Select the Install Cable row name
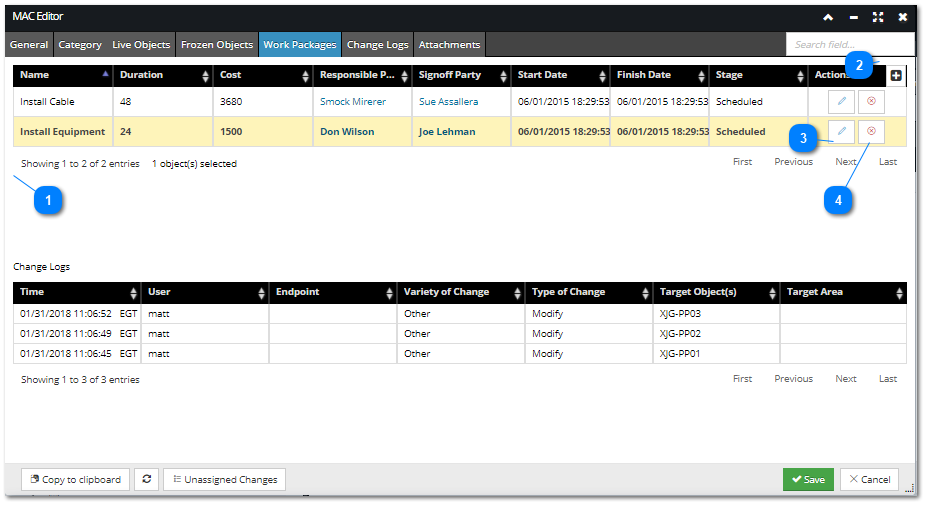The image size is (926, 505). pos(47,102)
